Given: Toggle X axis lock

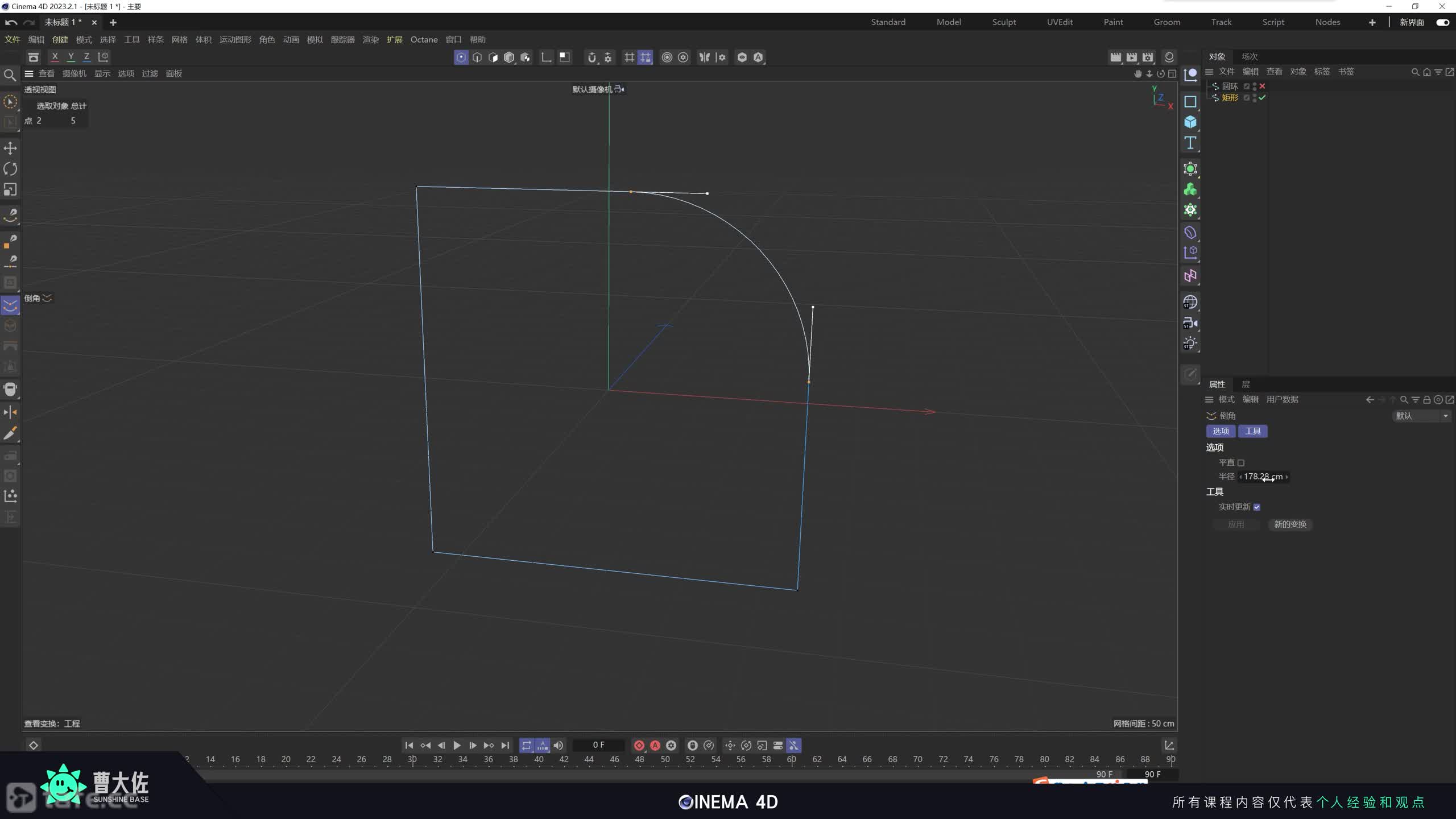Looking at the screenshot, I should coord(55,57).
